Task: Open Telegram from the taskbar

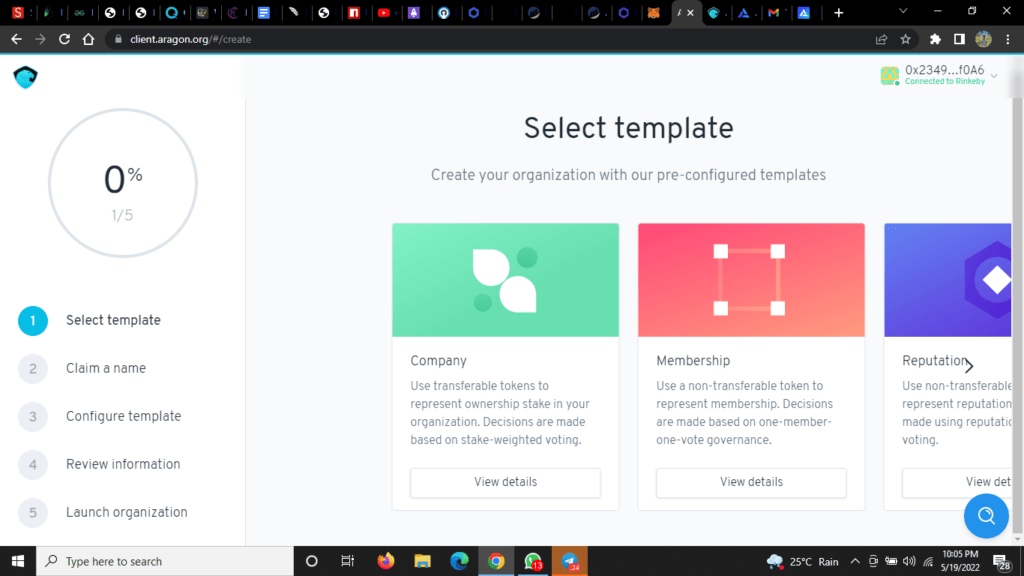Action: click(569, 561)
